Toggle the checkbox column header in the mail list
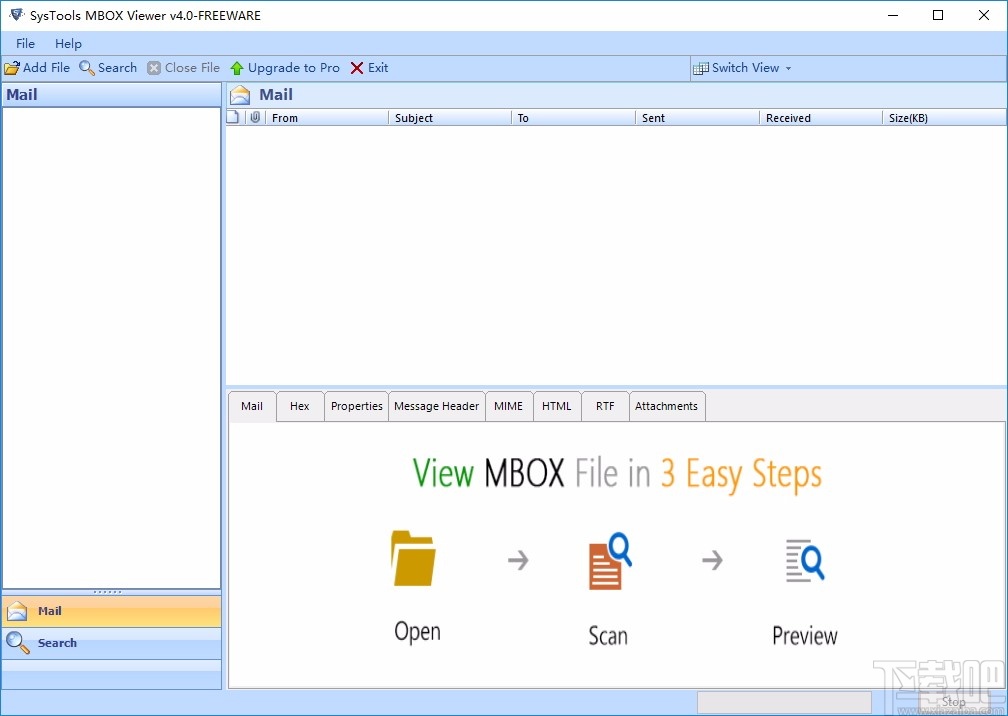 point(233,117)
